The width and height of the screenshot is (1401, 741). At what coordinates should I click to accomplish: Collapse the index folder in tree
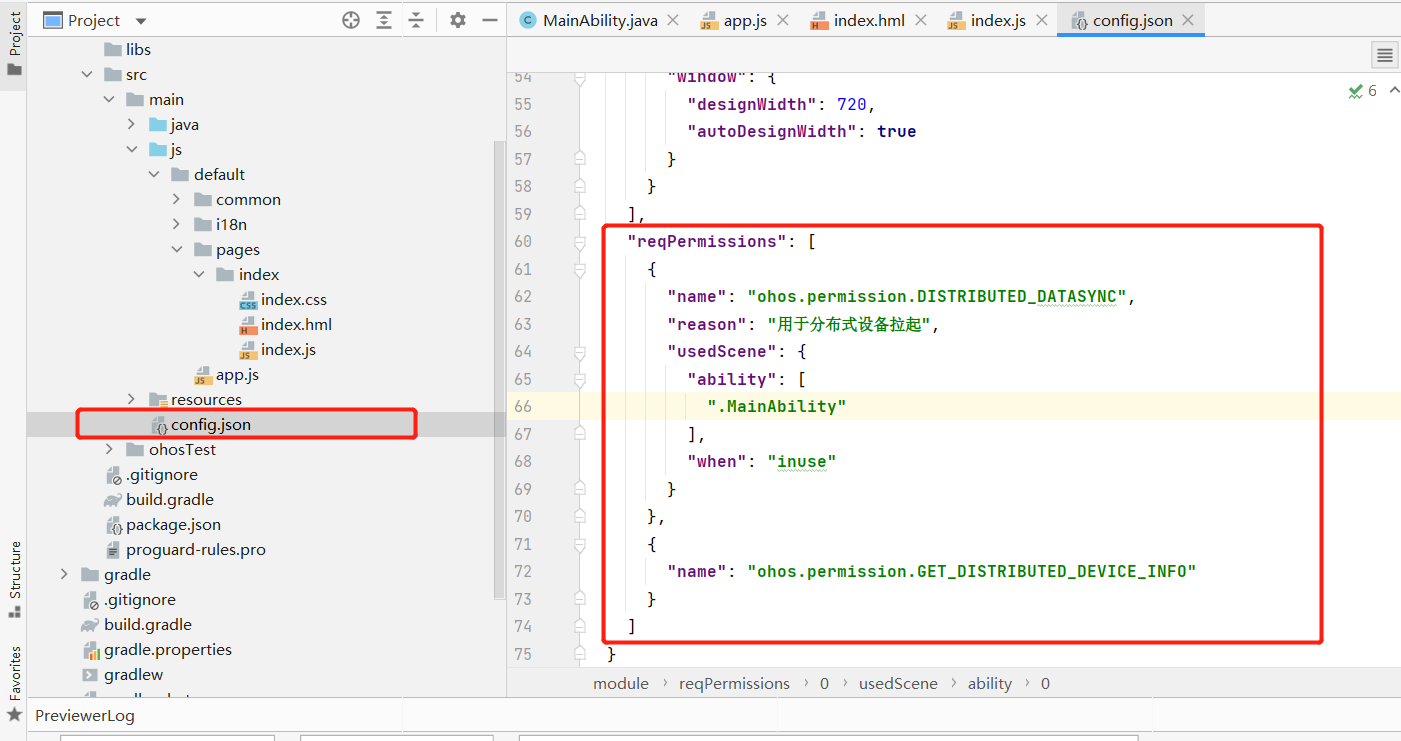[x=199, y=275]
